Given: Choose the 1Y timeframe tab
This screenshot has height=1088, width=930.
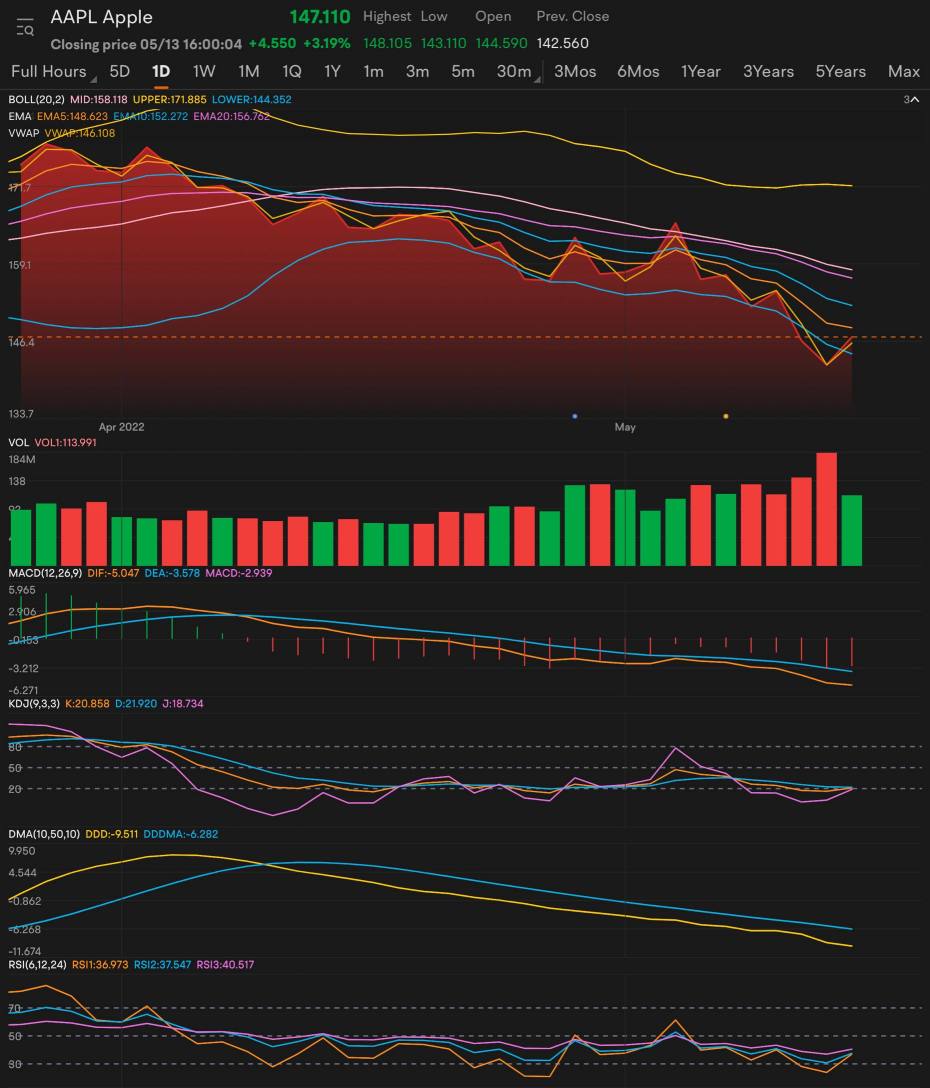Looking at the screenshot, I should click(332, 71).
